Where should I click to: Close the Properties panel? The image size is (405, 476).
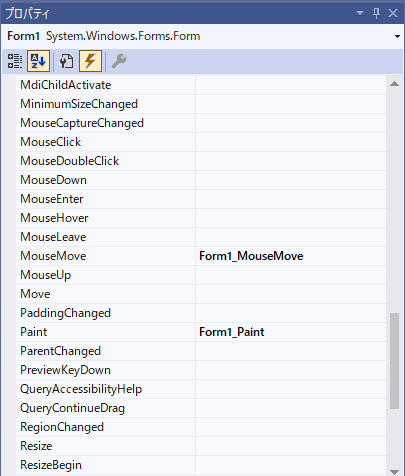(393, 13)
